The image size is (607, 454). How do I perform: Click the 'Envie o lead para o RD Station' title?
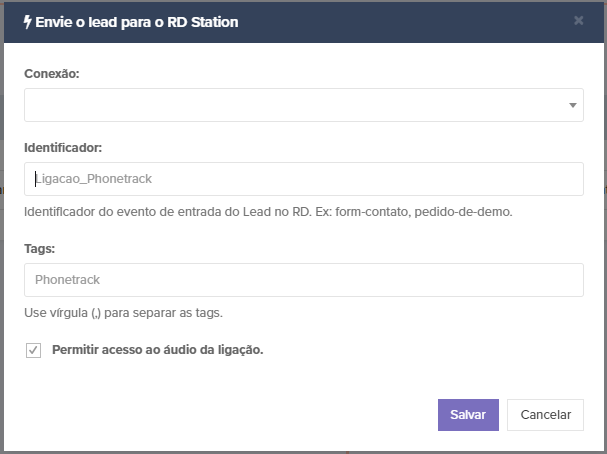click(x=137, y=21)
